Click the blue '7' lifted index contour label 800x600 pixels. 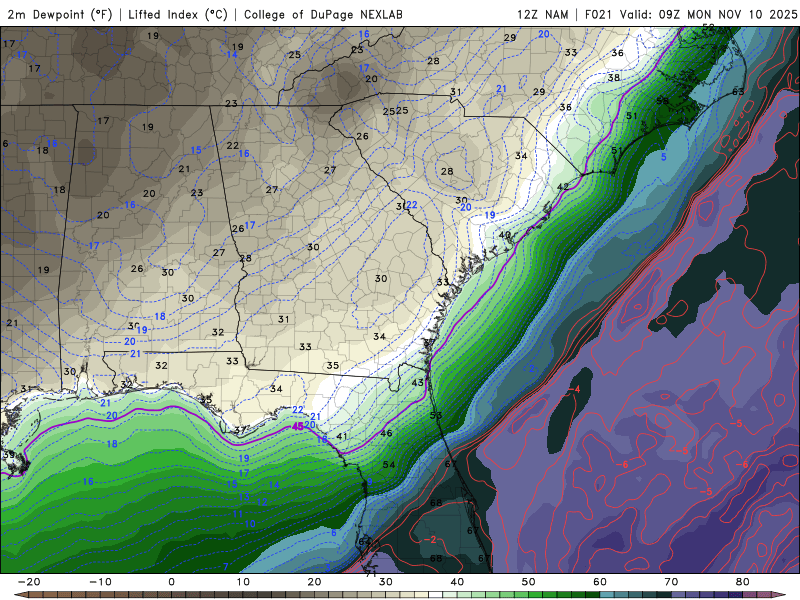226,567
